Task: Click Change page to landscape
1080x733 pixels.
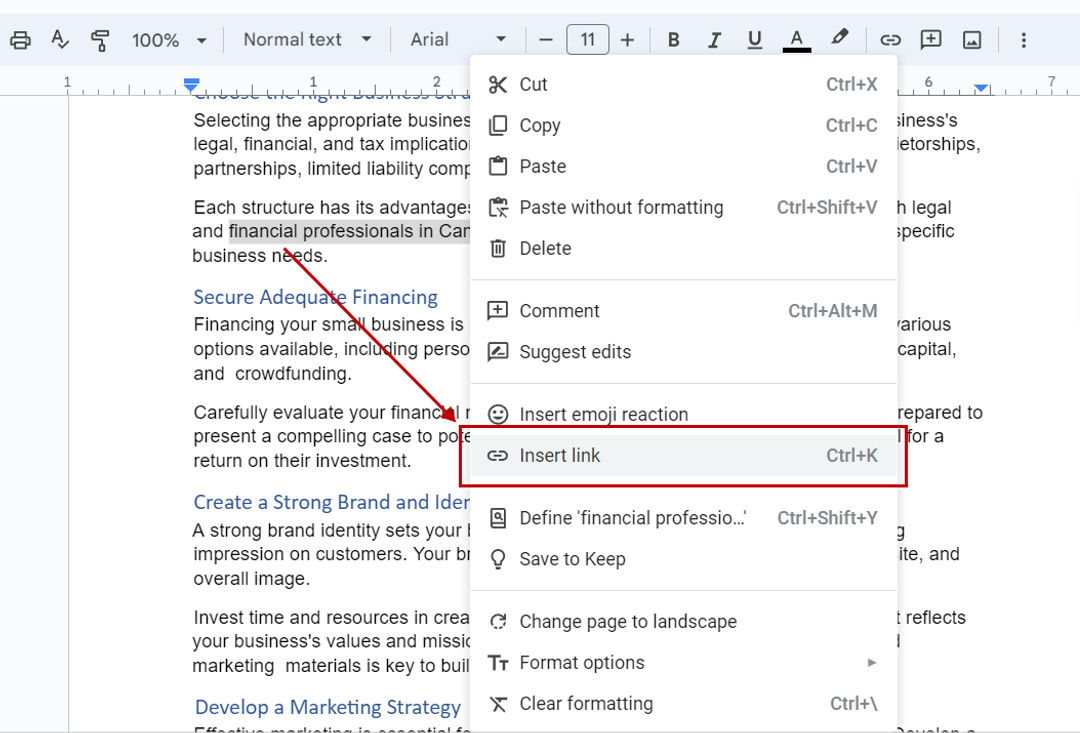Action: coord(627,621)
